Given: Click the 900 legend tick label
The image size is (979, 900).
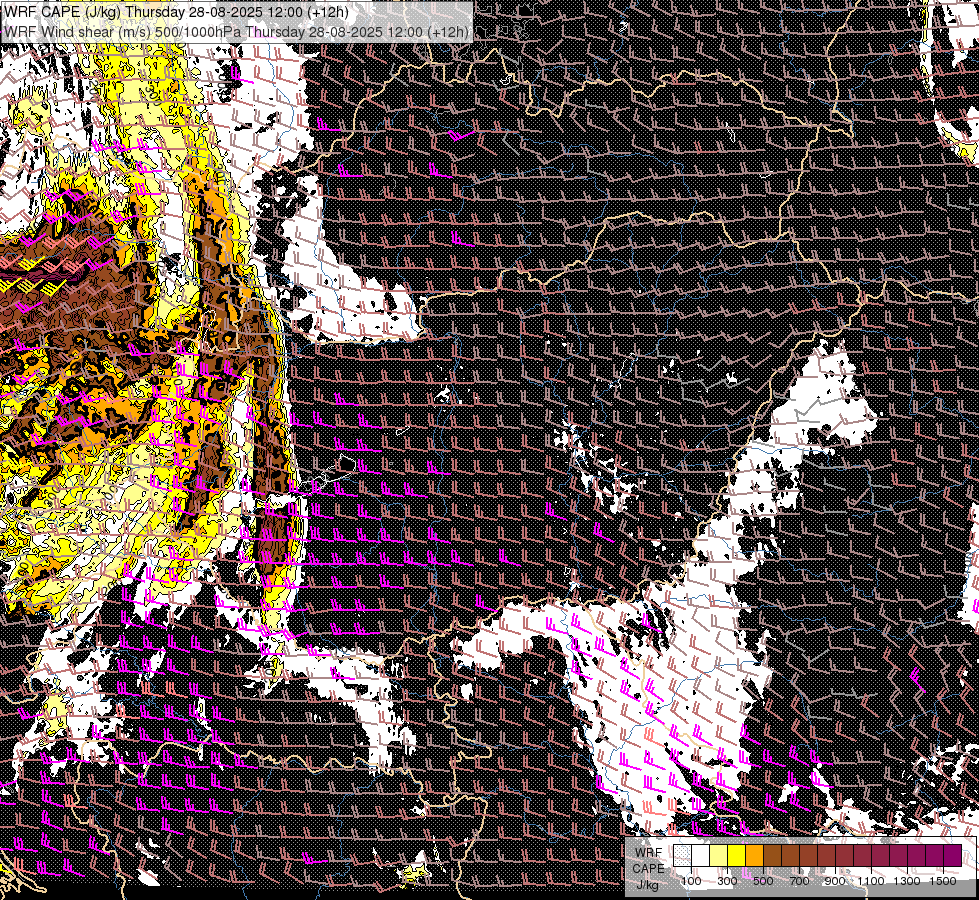Looking at the screenshot, I should click(x=835, y=881).
